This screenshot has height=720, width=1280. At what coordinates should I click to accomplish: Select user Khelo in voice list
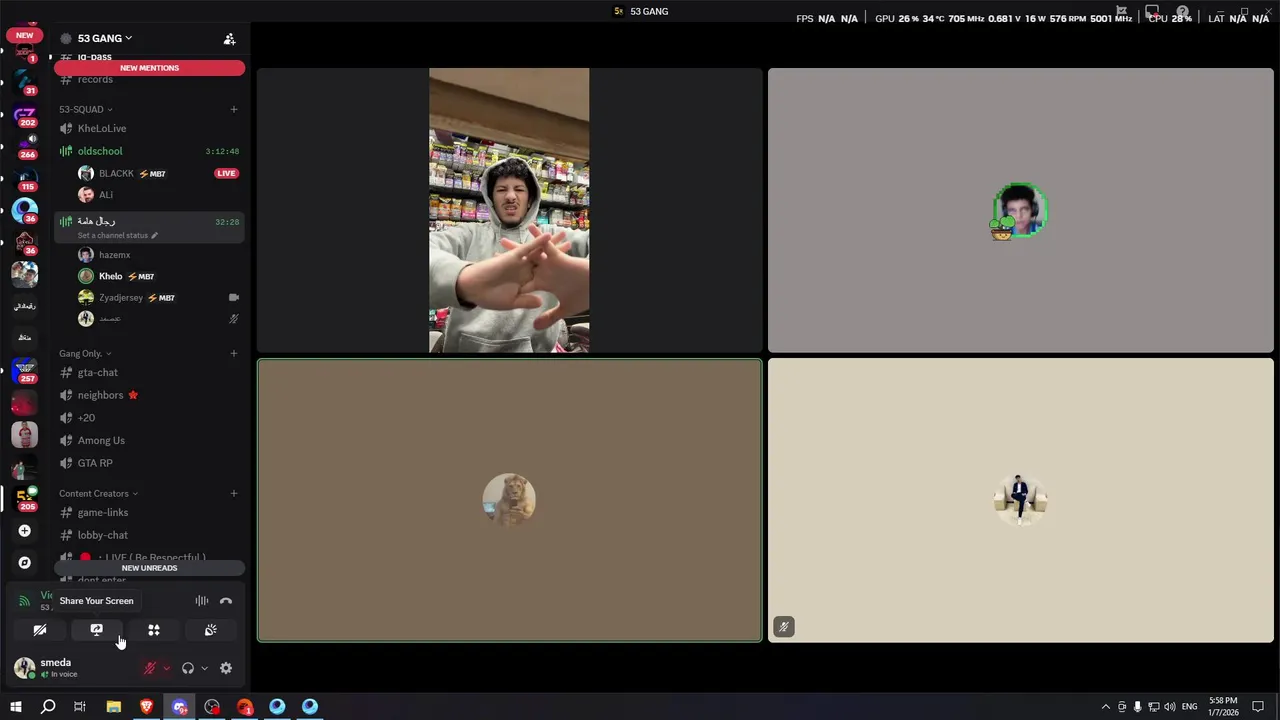(x=110, y=276)
